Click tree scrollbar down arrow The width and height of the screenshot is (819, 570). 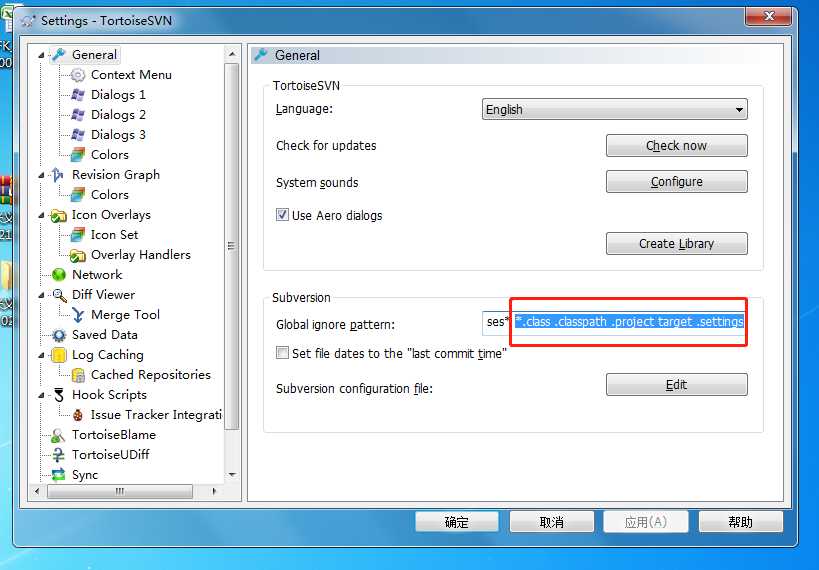pyautogui.click(x=232, y=475)
